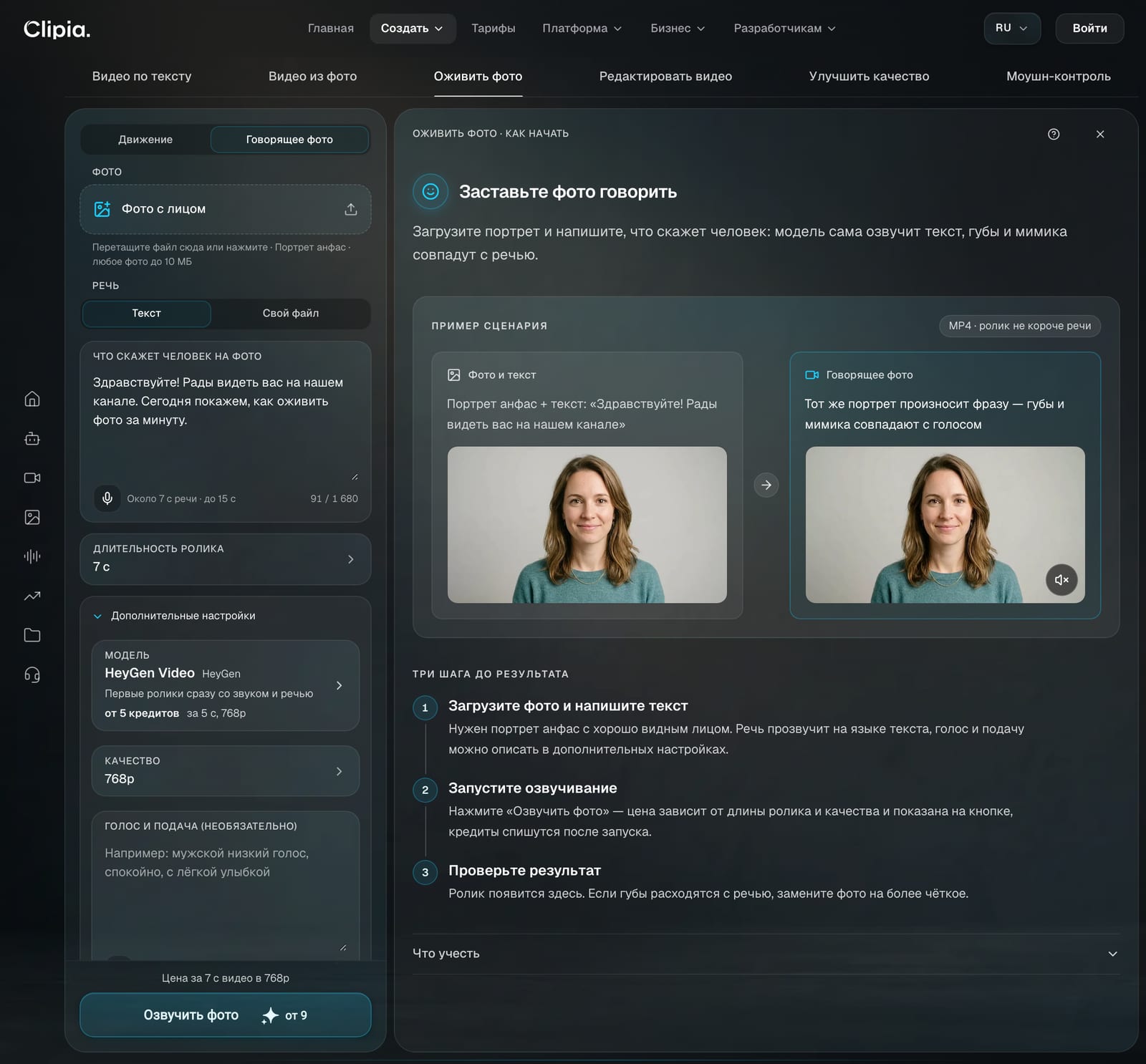Open the video camera sidebar icon
The height and width of the screenshot is (1064, 1146).
click(32, 478)
